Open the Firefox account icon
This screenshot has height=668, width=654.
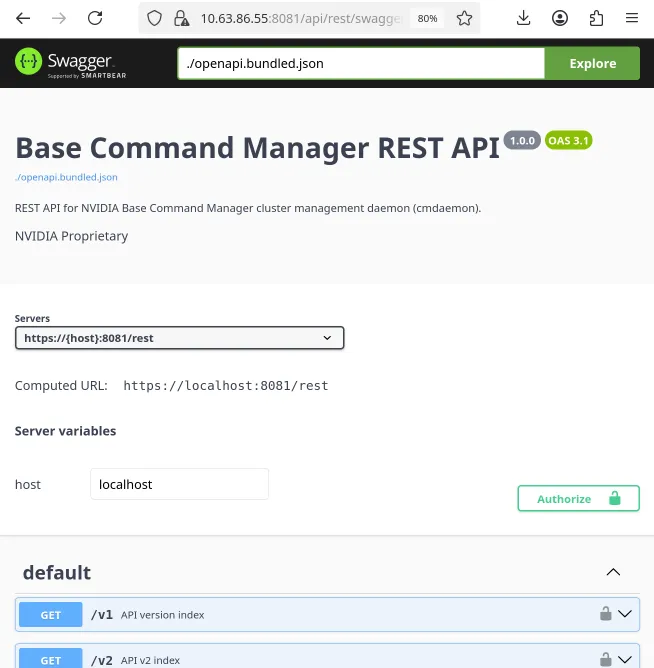(x=559, y=18)
